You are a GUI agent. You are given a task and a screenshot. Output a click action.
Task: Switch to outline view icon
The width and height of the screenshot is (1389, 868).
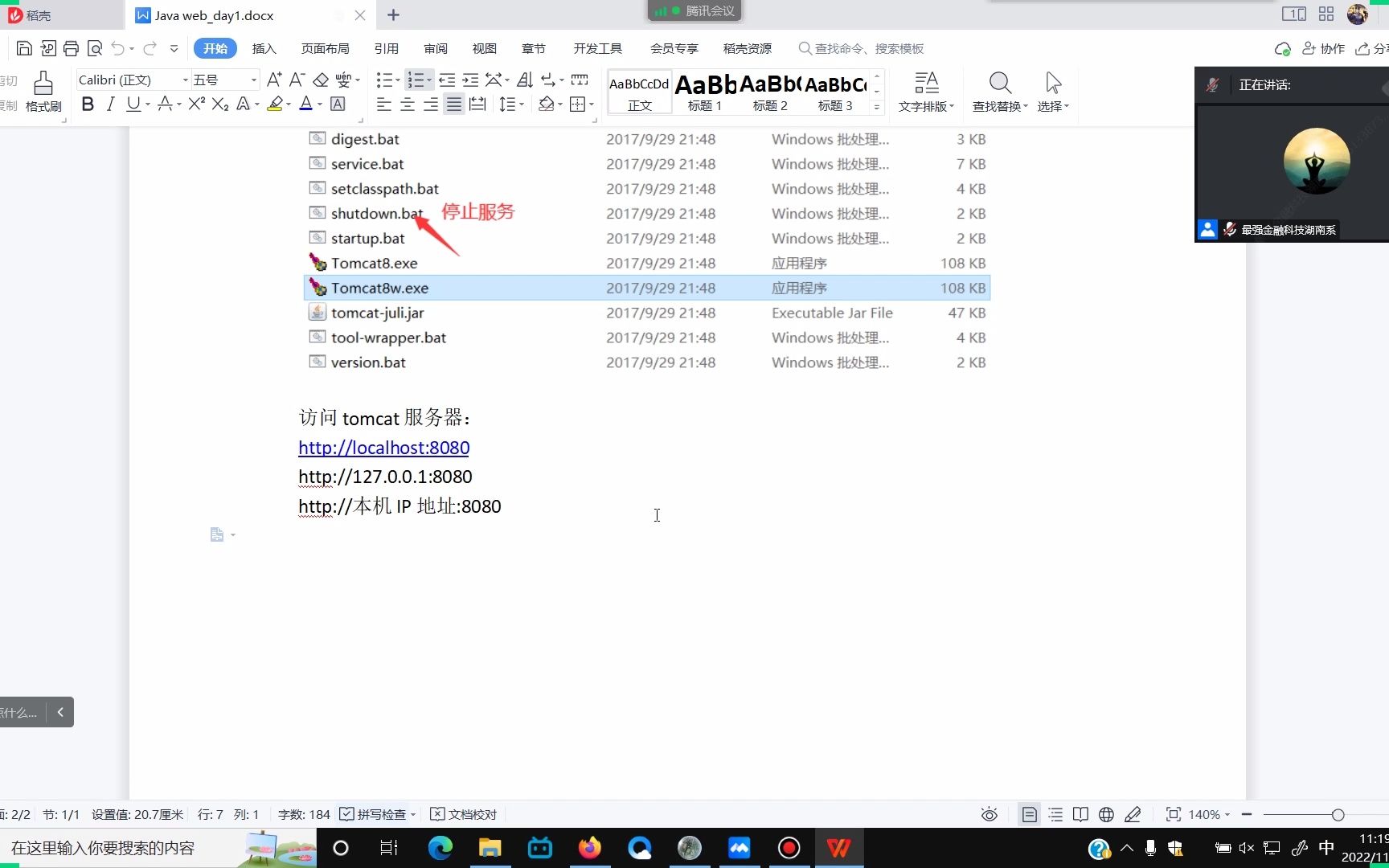1055,814
